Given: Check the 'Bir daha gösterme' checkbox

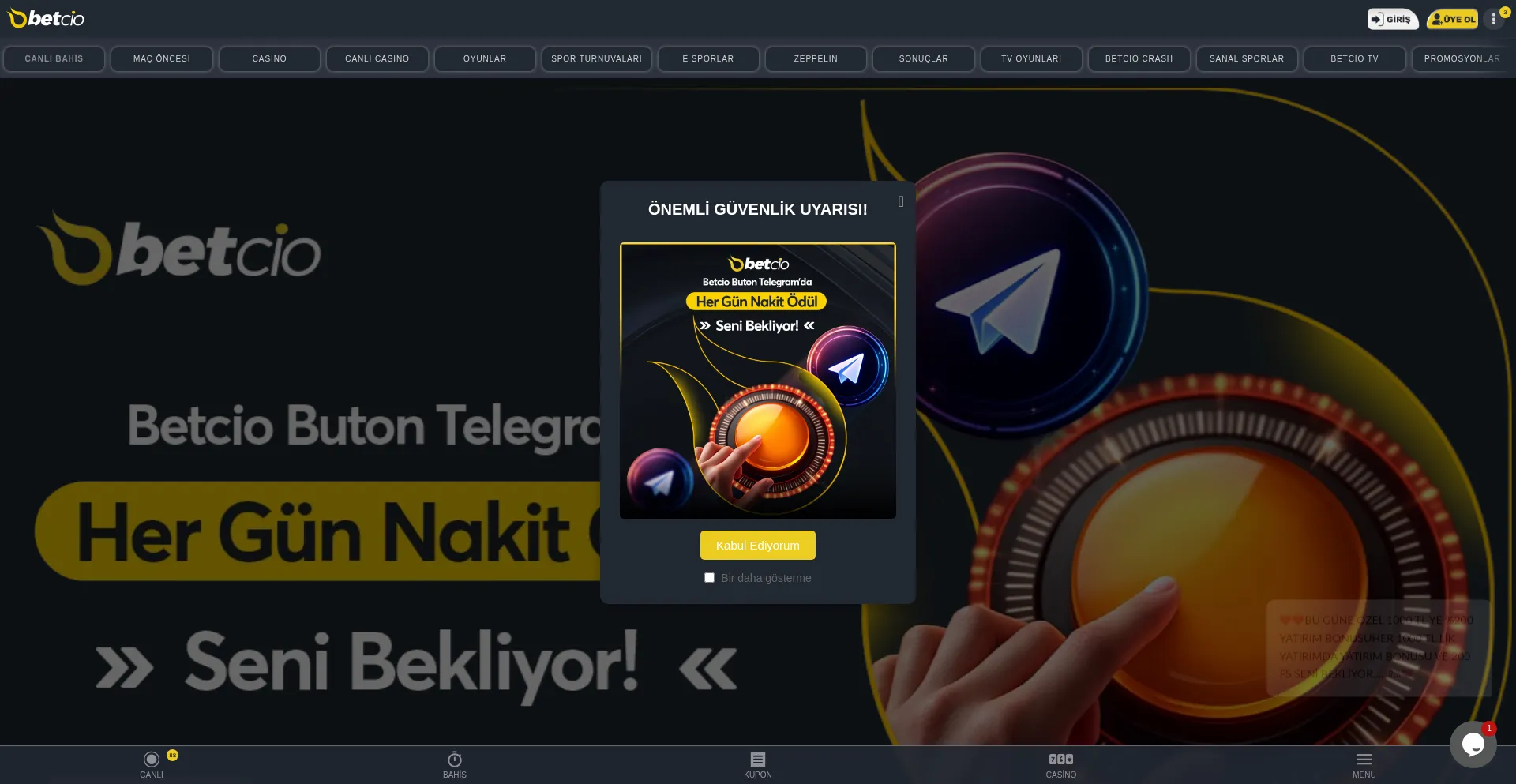Looking at the screenshot, I should click(709, 578).
